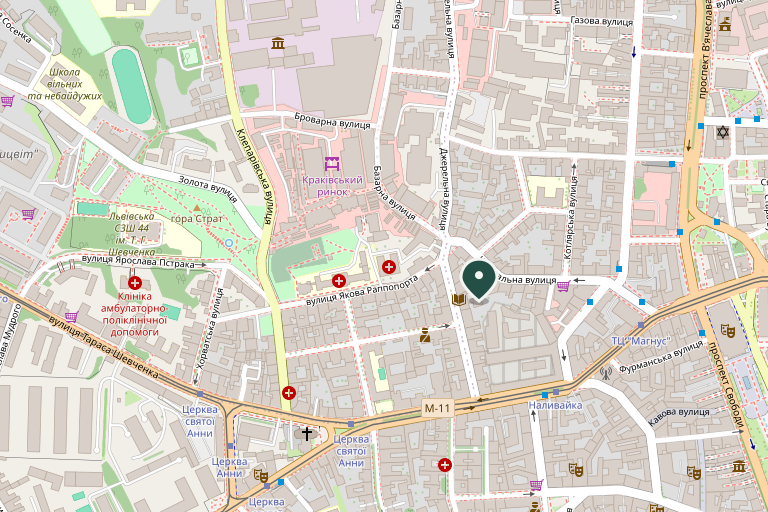Open the brown building icon at top right
Screen dimensions: 768x512
(x=725, y=24)
